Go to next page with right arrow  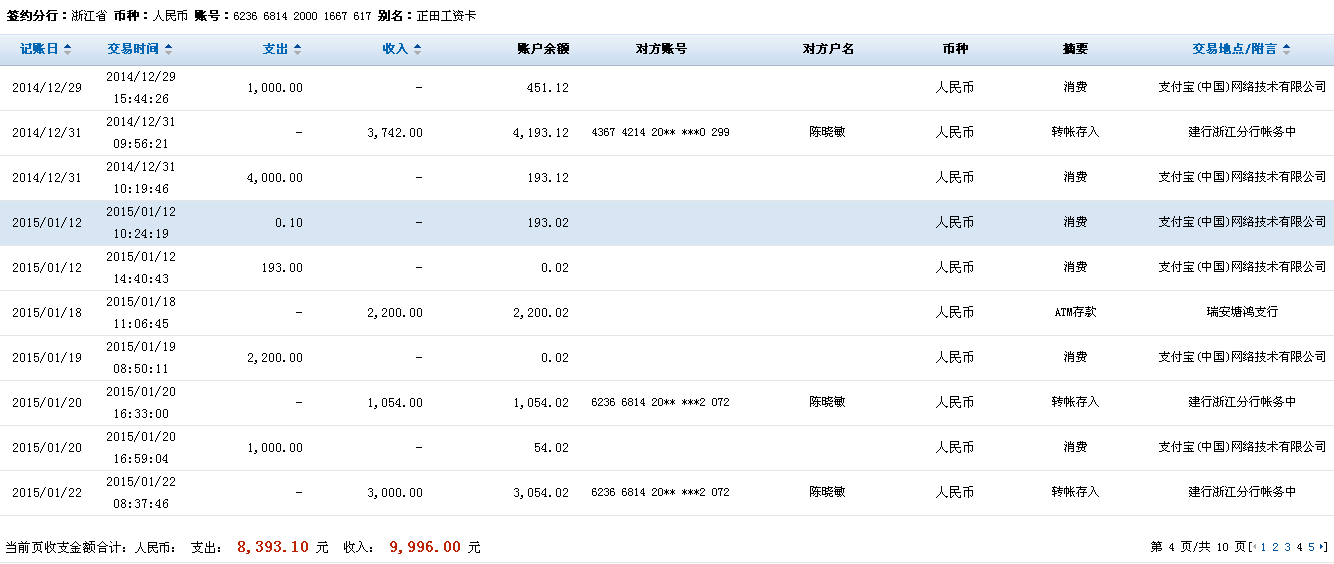point(1323,547)
